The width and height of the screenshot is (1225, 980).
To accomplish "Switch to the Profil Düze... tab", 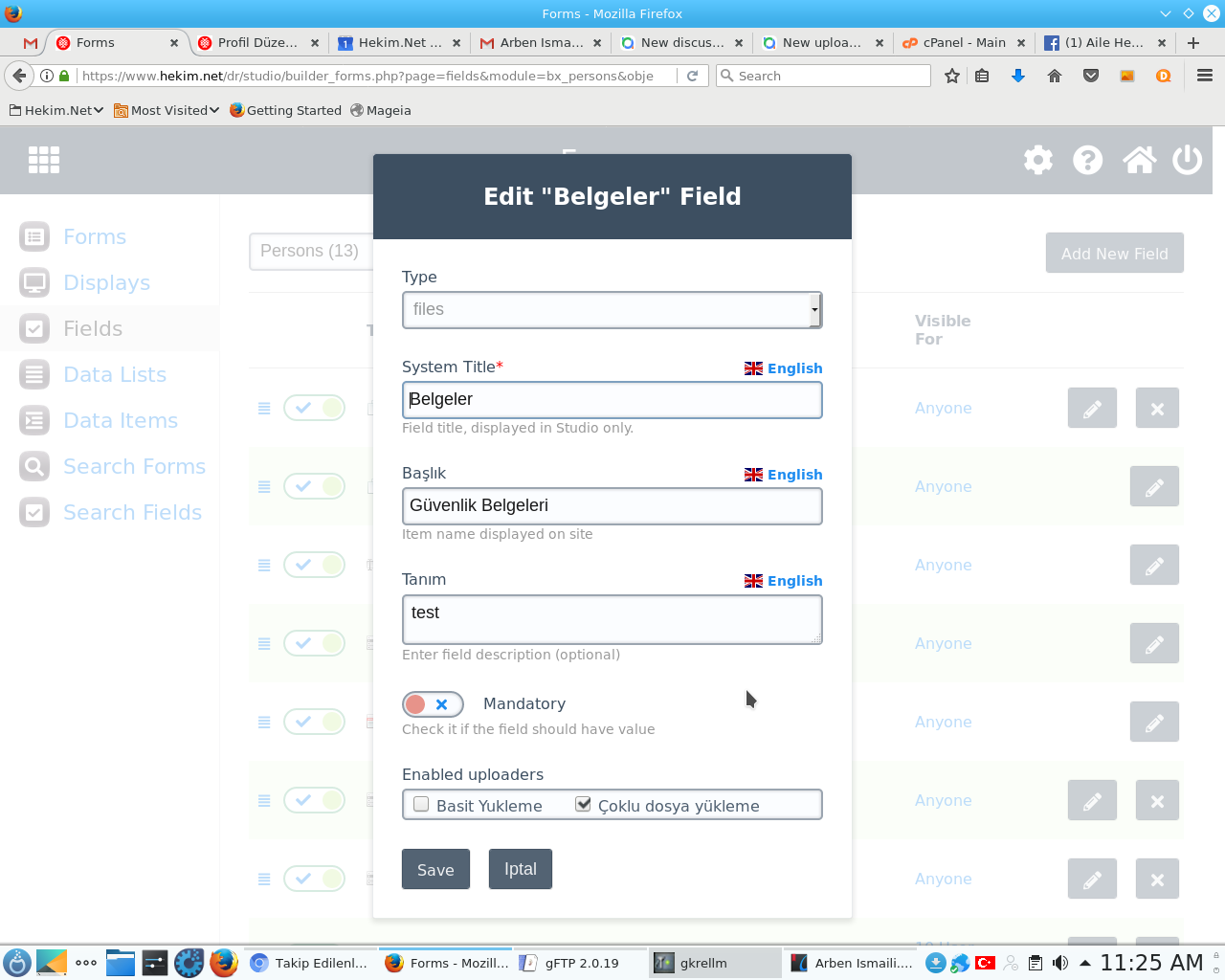I will (256, 43).
